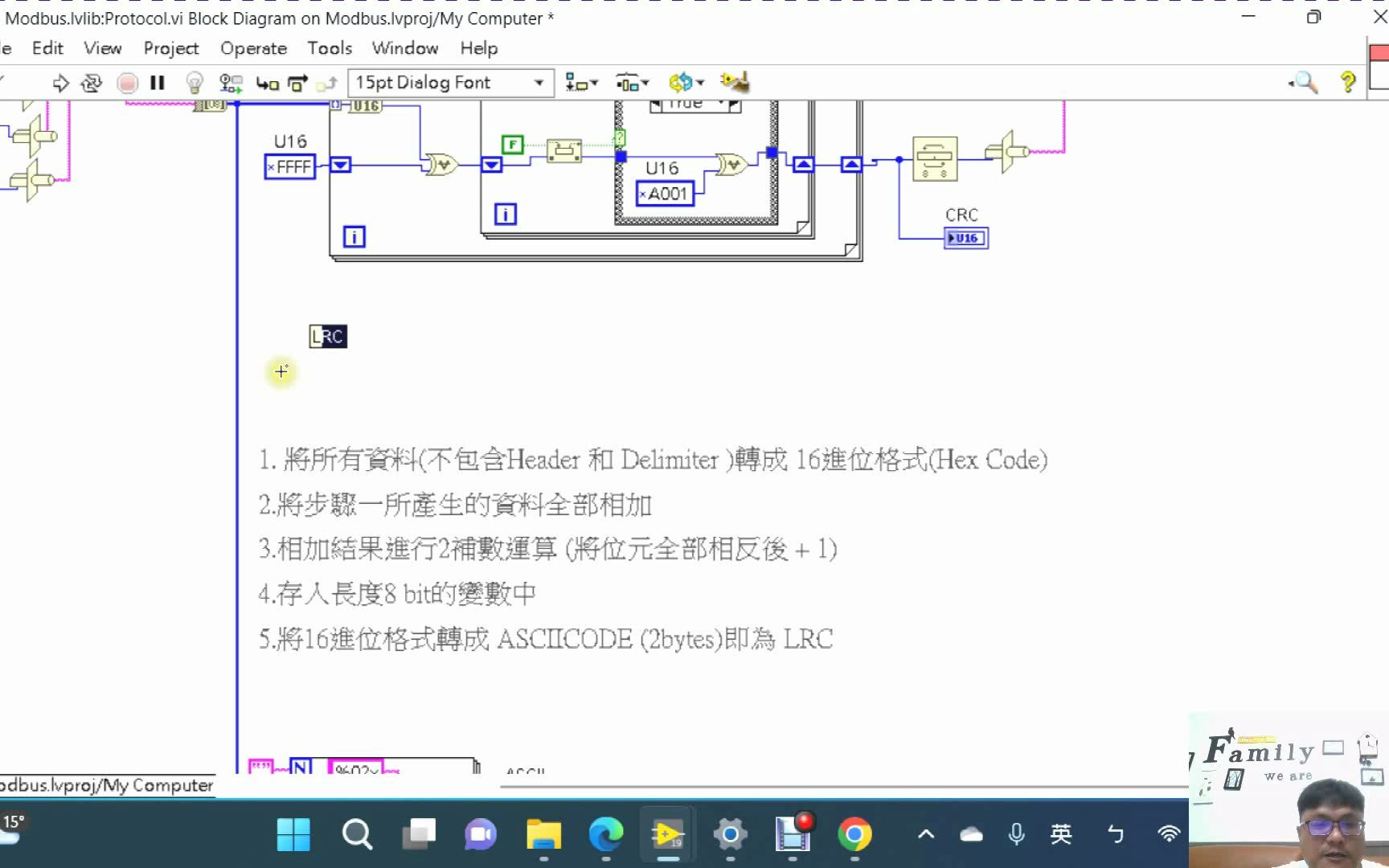
Task: Open the Distribute Objects dropdown
Action: 633,82
